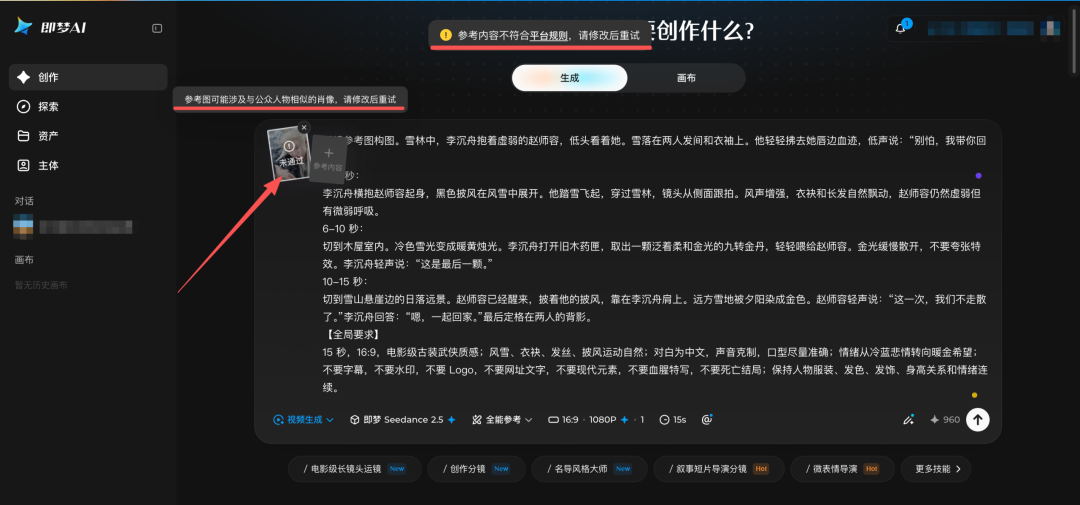The height and width of the screenshot is (505, 1080).
Task: Select the 名导风格大师 skill chip
Action: point(588,468)
